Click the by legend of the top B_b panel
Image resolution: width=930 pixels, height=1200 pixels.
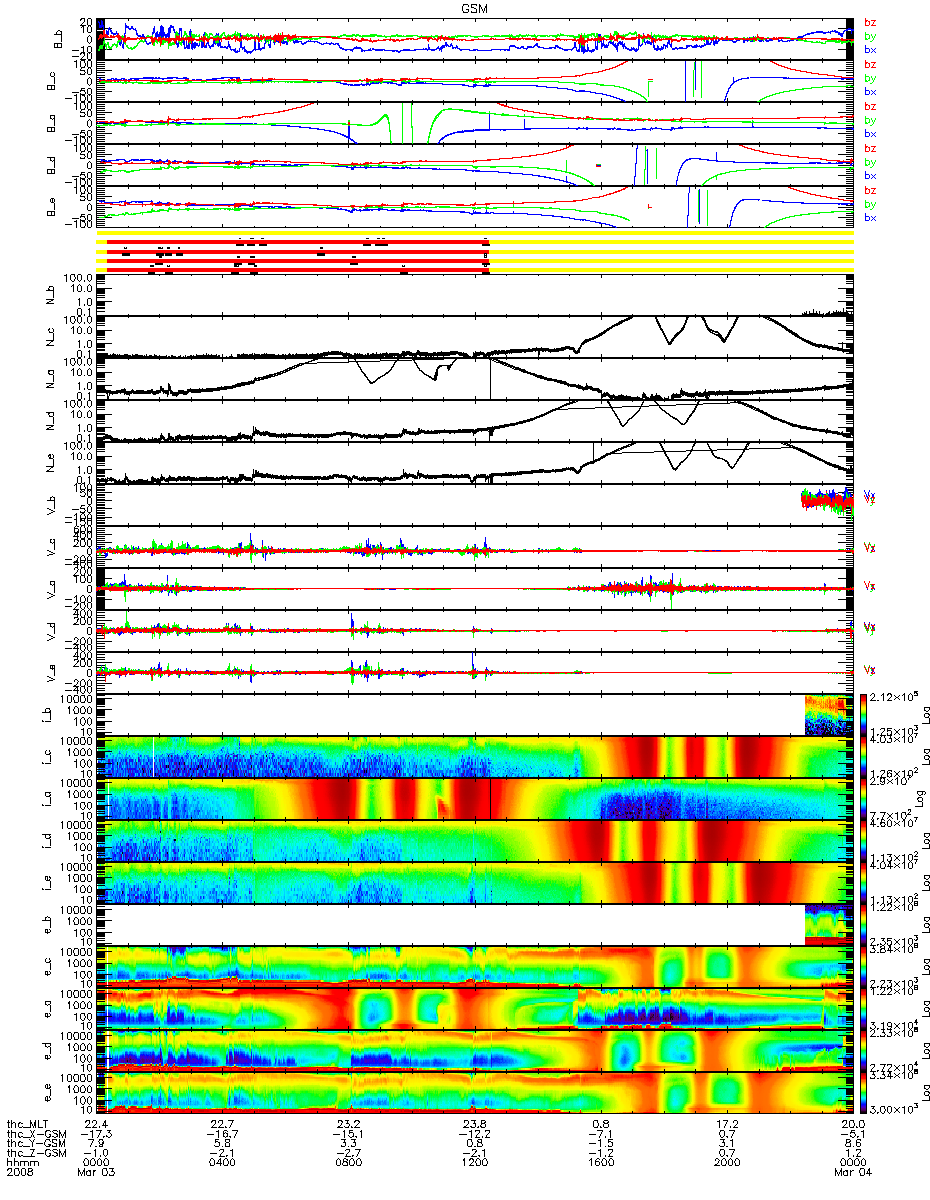click(870, 37)
